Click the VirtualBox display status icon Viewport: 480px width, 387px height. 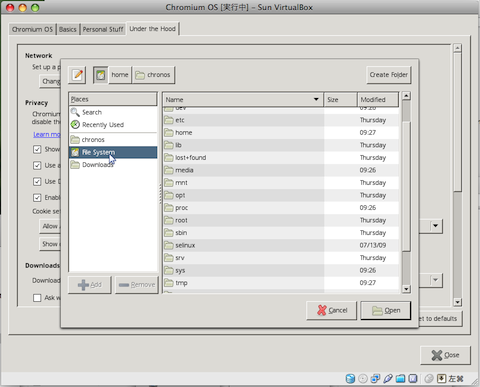pos(413,379)
